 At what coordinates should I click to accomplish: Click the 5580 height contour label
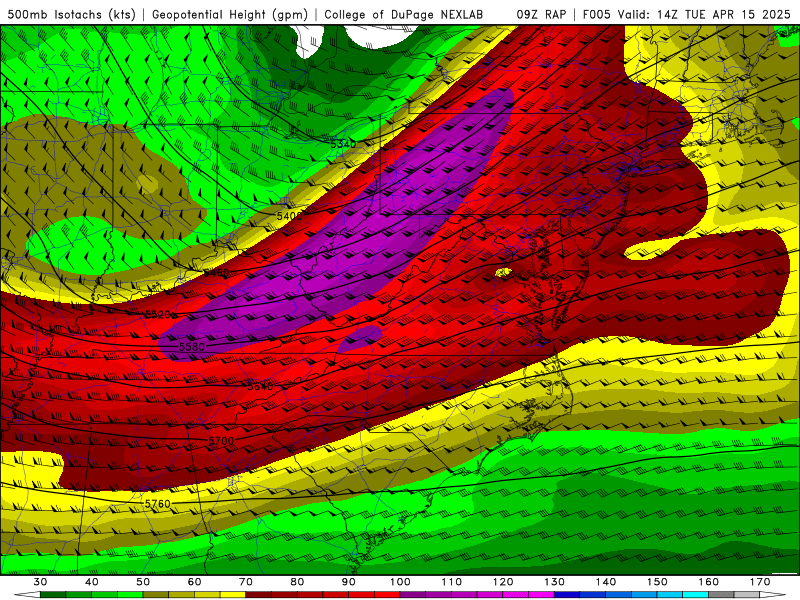point(192,347)
